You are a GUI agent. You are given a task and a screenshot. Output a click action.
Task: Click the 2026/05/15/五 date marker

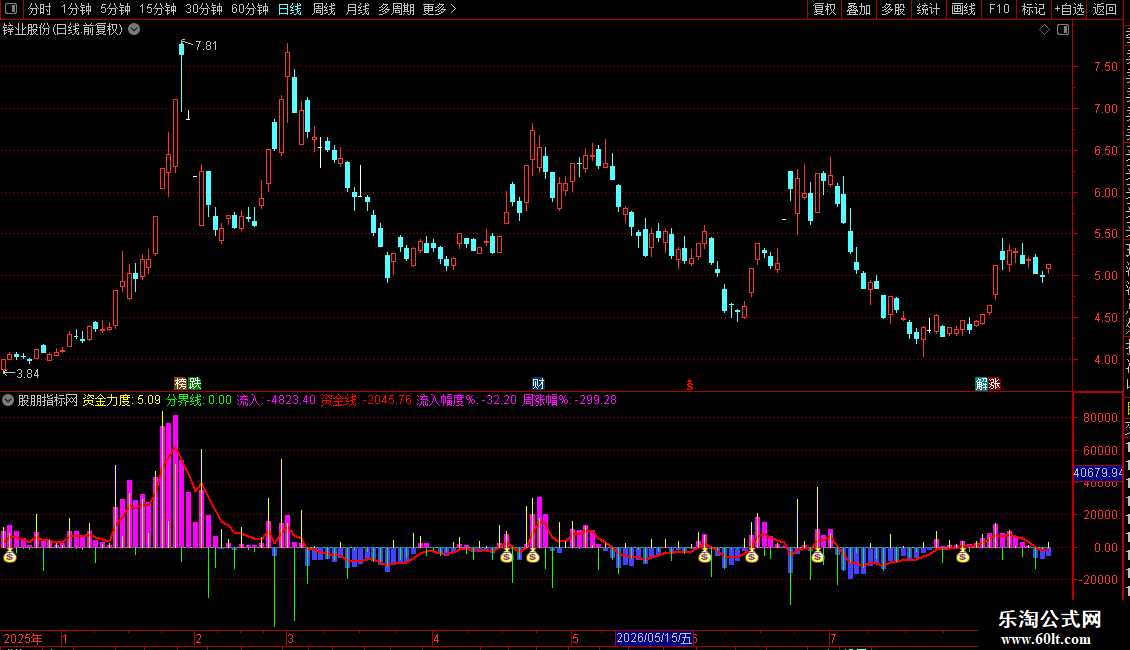tap(654, 638)
